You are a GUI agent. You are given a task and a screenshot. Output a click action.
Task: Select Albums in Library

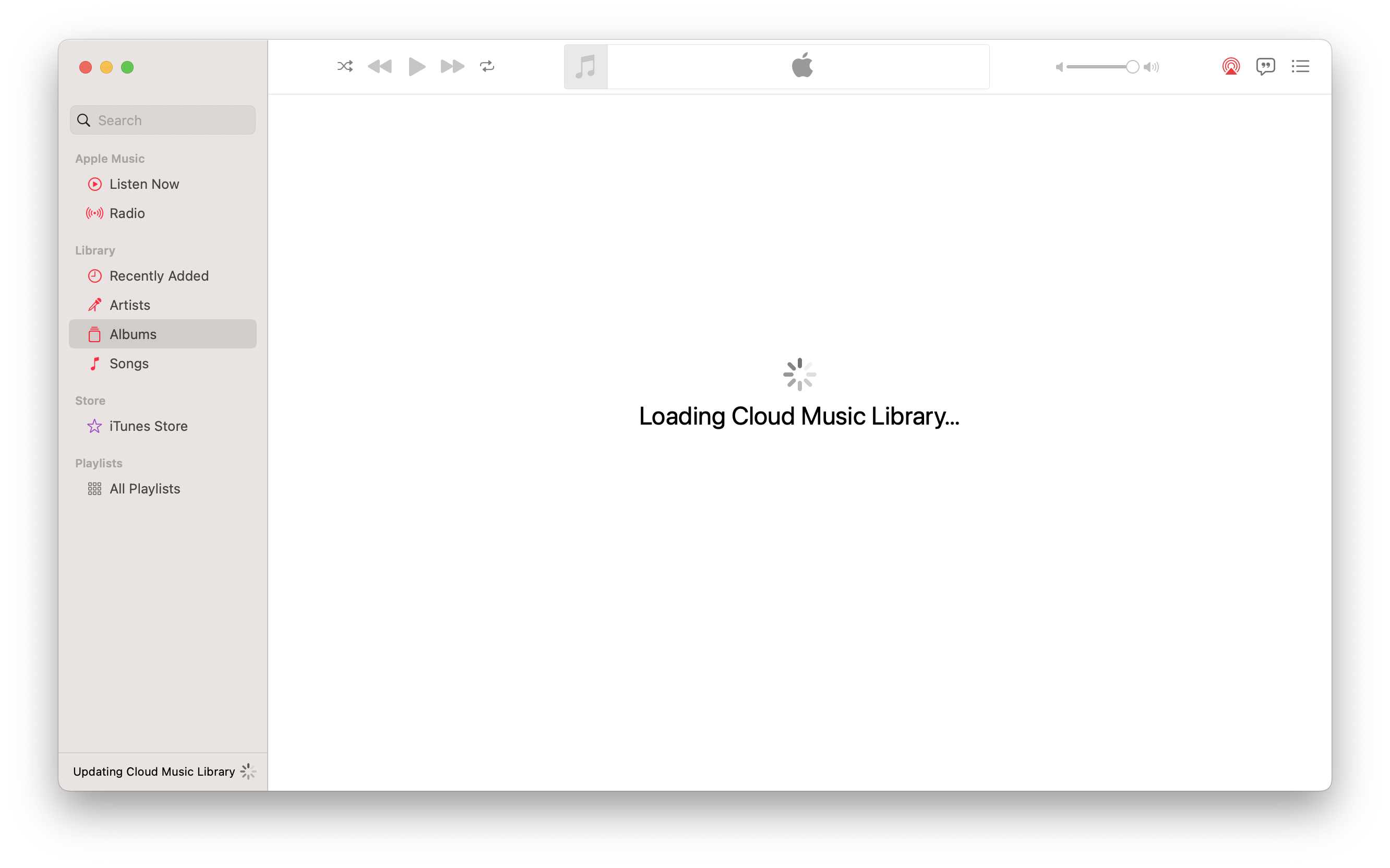pos(162,334)
